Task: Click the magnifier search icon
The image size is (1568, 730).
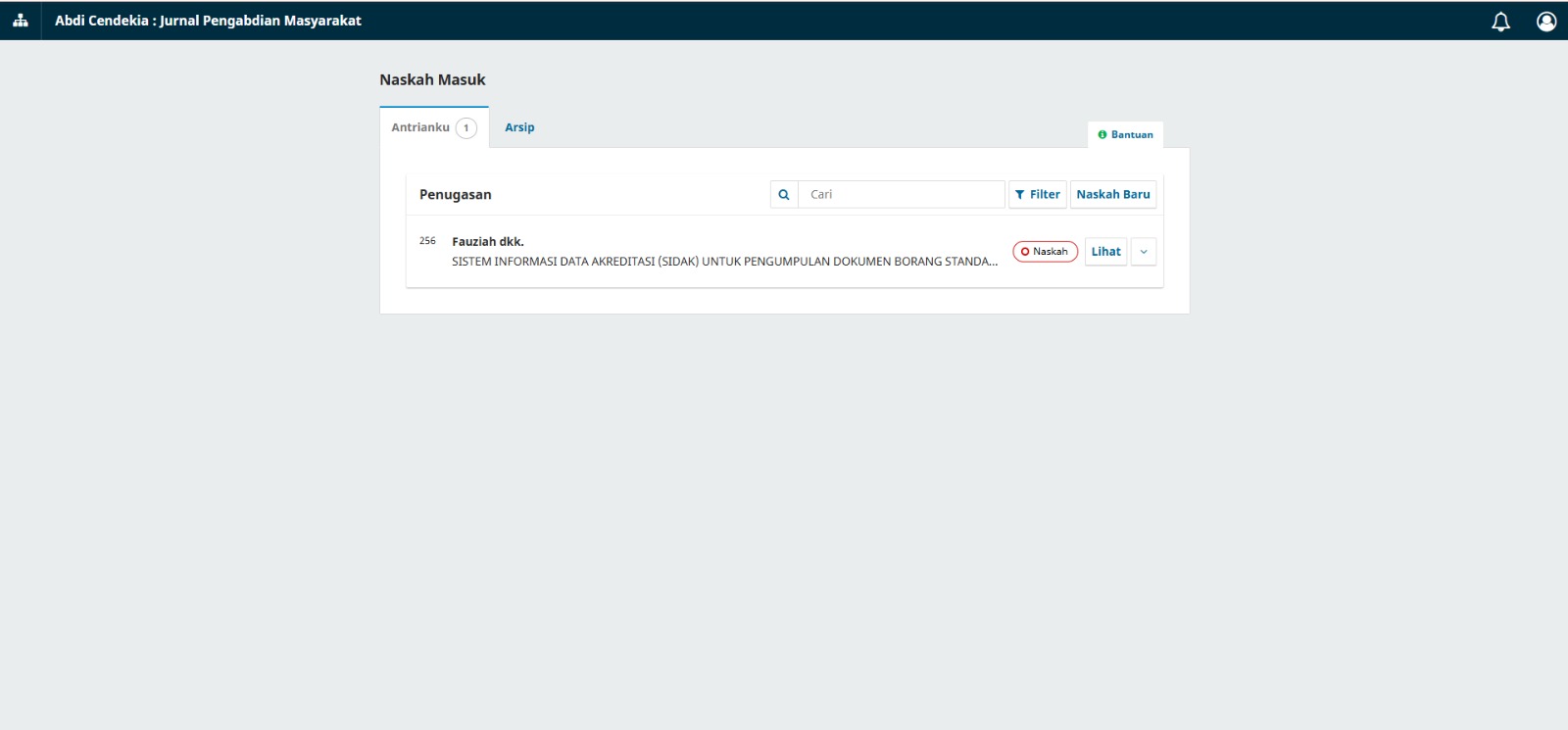Action: coord(784,195)
